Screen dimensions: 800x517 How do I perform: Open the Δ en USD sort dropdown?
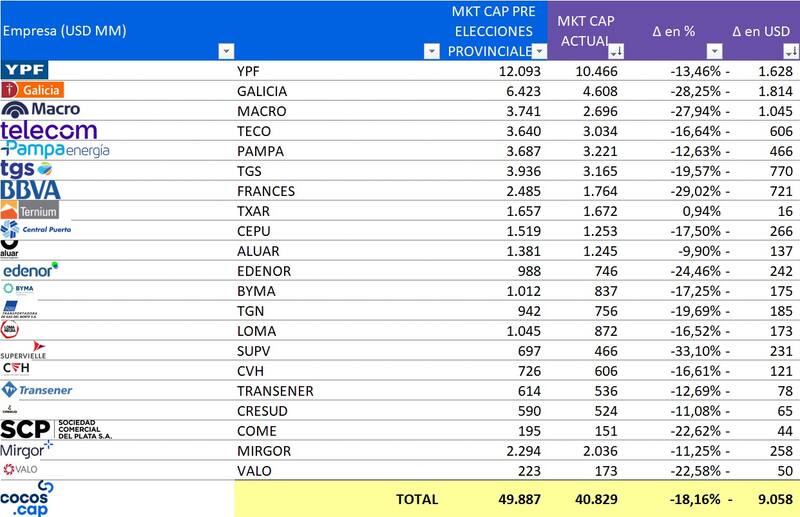pos(791,51)
